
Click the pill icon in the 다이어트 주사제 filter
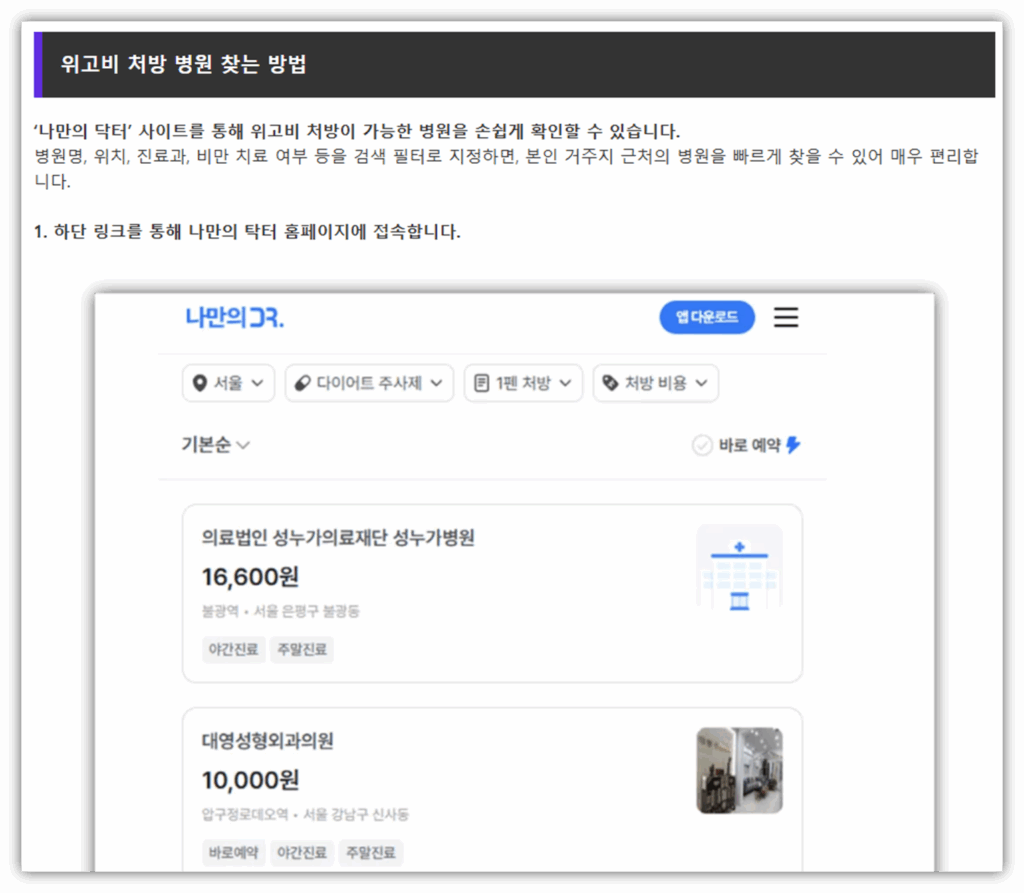pyautogui.click(x=302, y=383)
